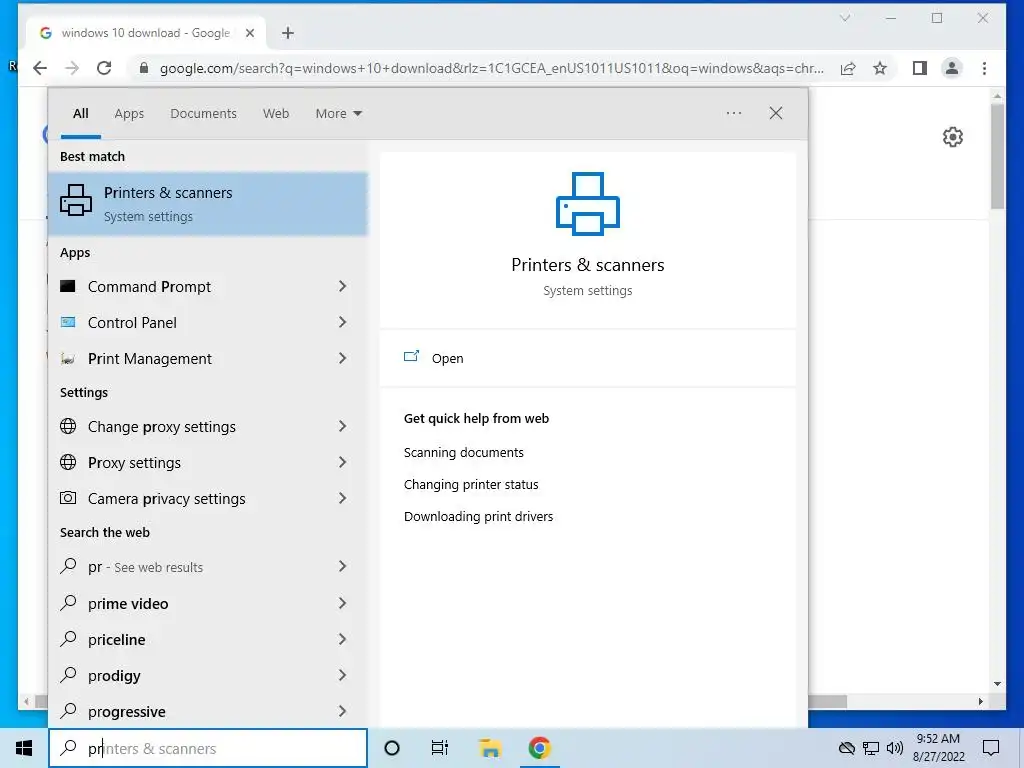Viewport: 1024px width, 768px height.
Task: Open Print Management app result
Action: pyautogui.click(x=150, y=359)
